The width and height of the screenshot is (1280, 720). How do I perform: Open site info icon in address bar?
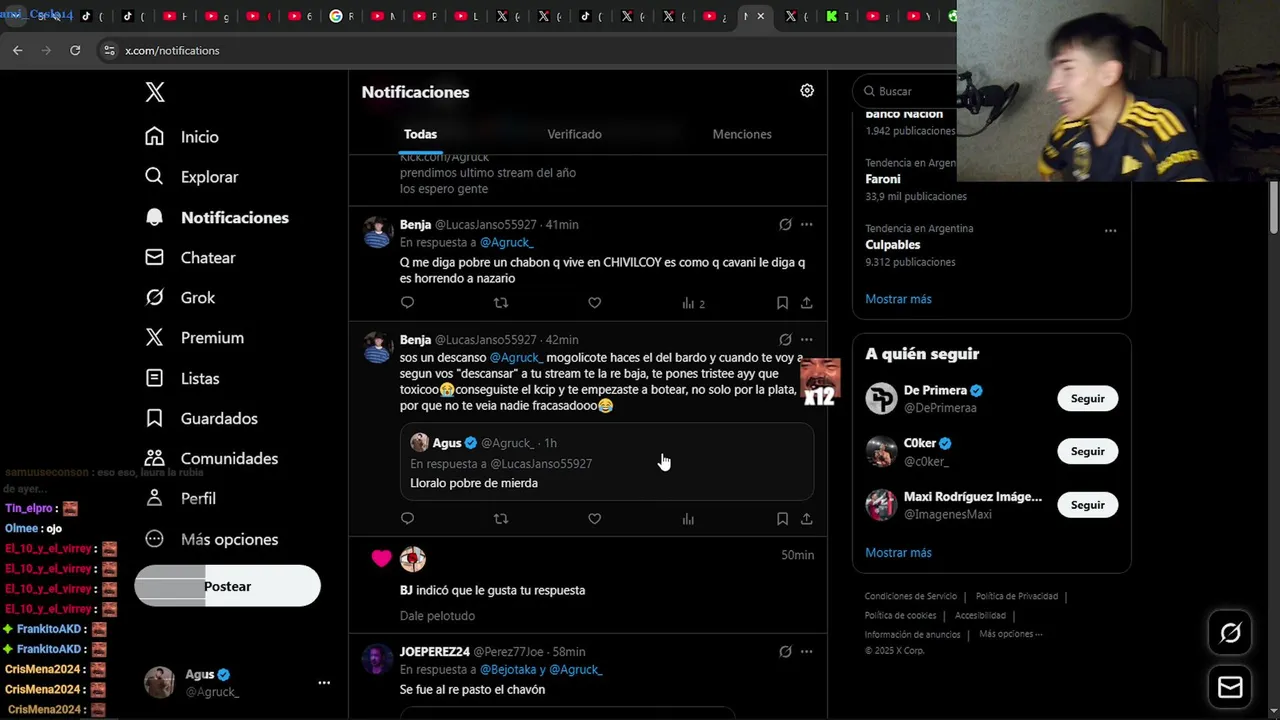tap(109, 50)
